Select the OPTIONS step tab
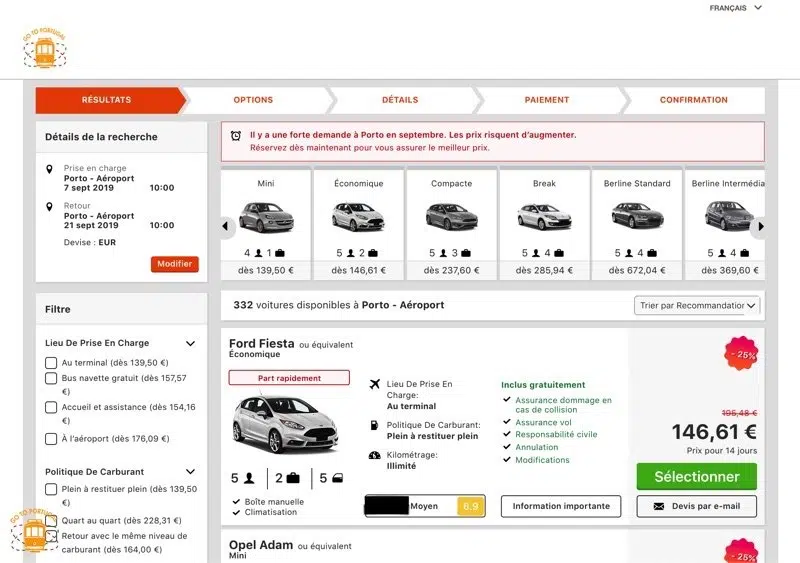Viewport: 800px width, 563px height. [x=253, y=100]
